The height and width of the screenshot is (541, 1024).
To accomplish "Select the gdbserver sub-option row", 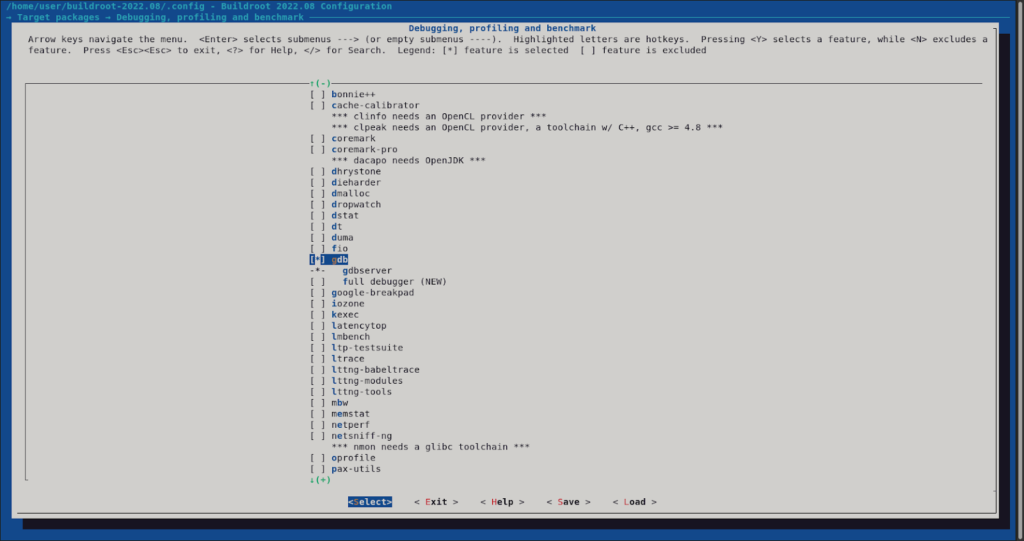I will [x=366, y=271].
